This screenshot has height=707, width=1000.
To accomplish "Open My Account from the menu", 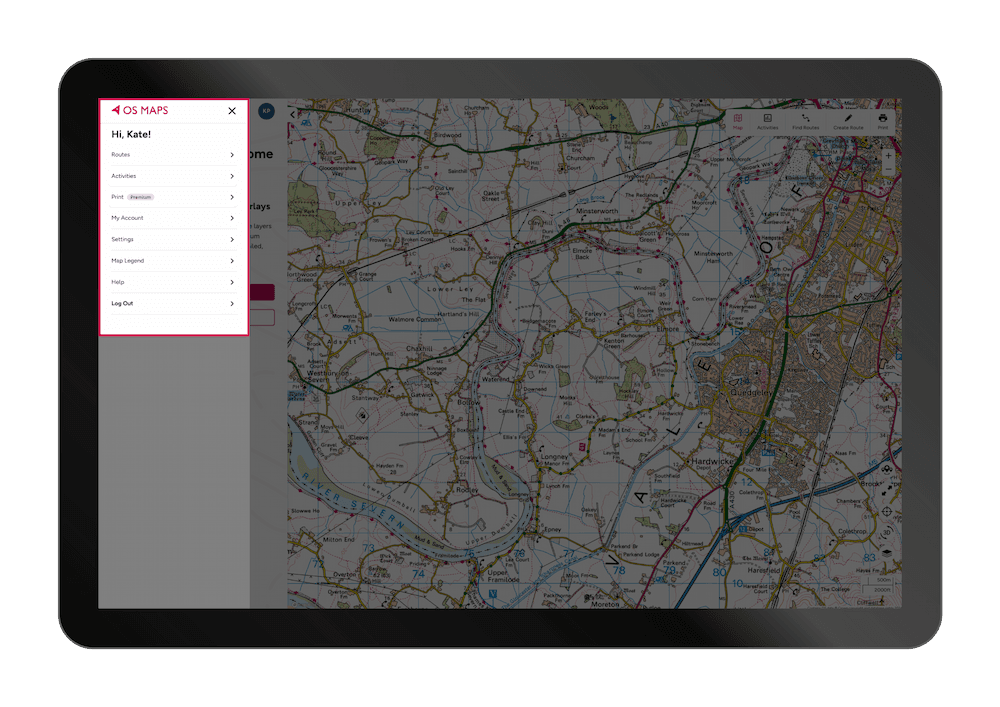I will [172, 218].
